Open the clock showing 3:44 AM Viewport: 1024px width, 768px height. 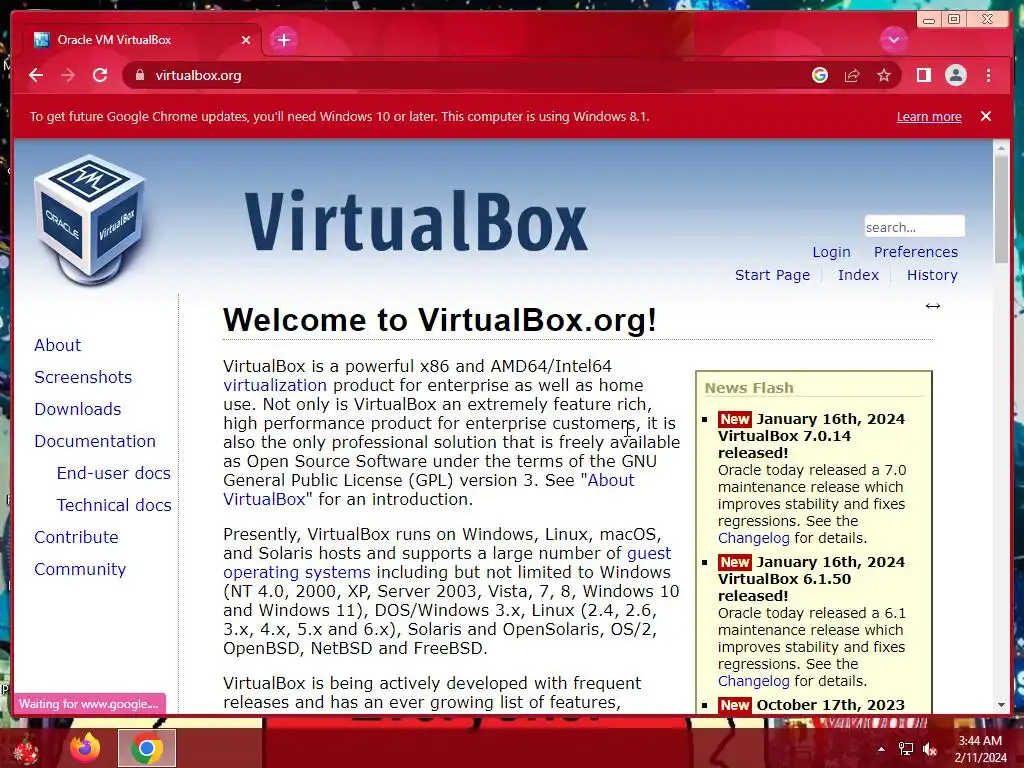pyautogui.click(x=980, y=749)
